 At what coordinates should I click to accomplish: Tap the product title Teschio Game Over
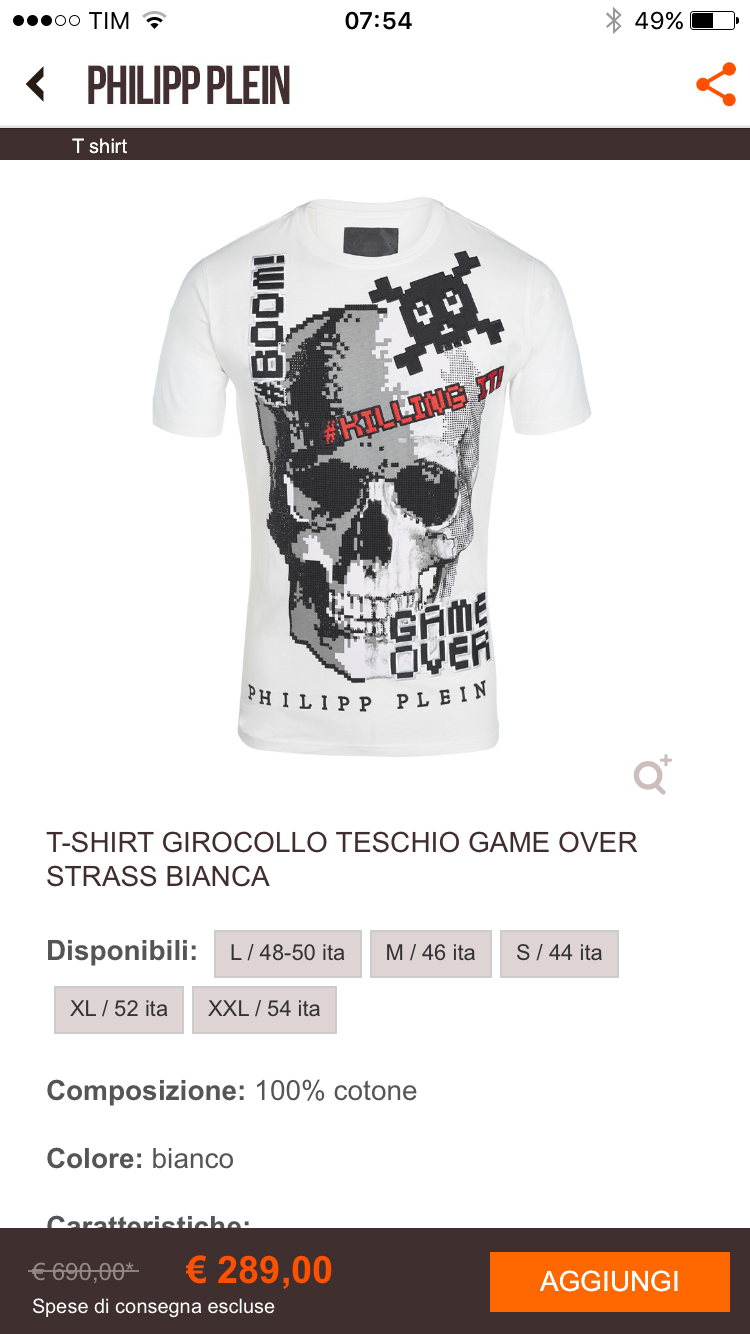pos(342,859)
